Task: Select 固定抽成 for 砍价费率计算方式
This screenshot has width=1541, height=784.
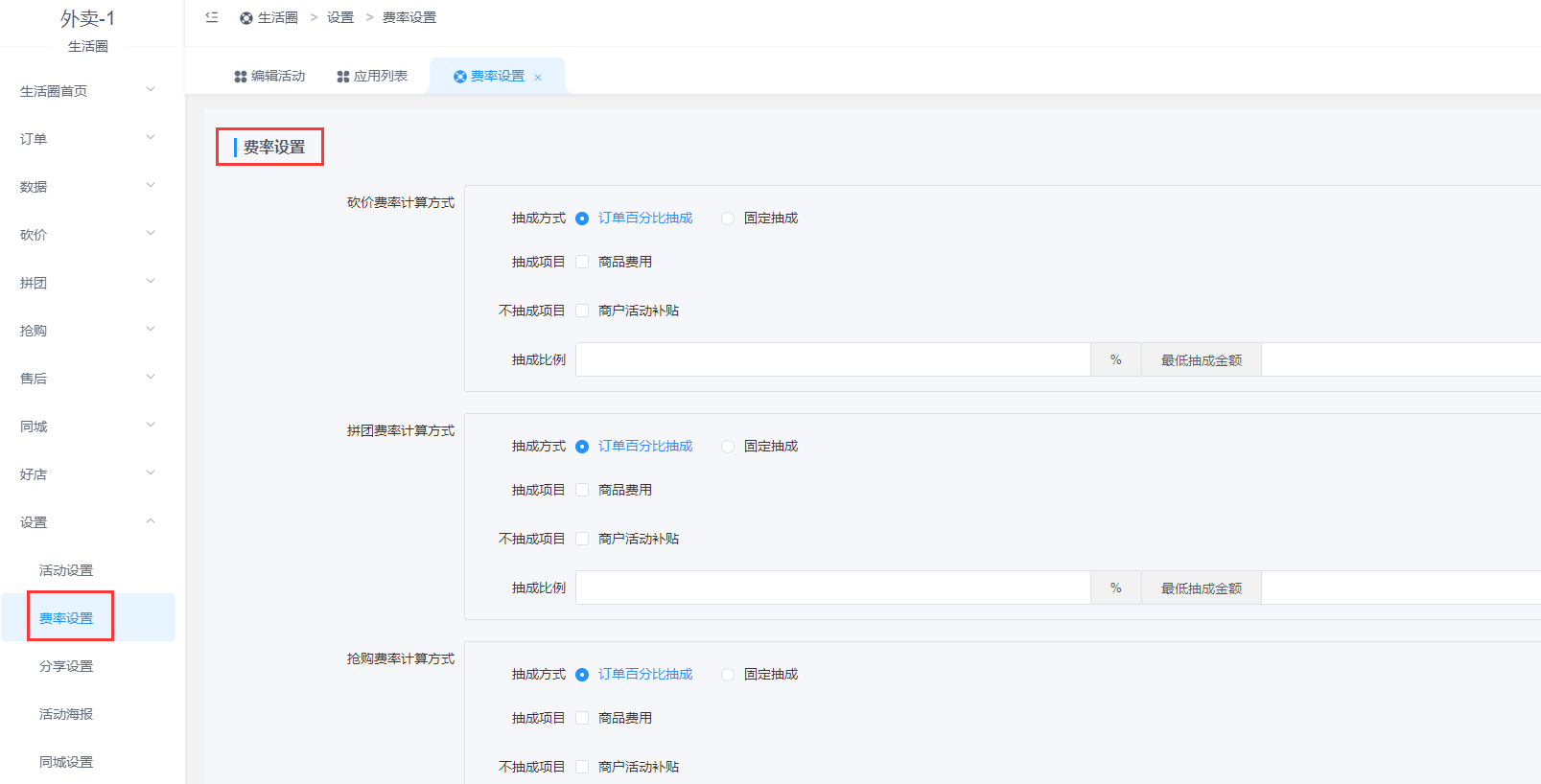Action: coord(728,219)
